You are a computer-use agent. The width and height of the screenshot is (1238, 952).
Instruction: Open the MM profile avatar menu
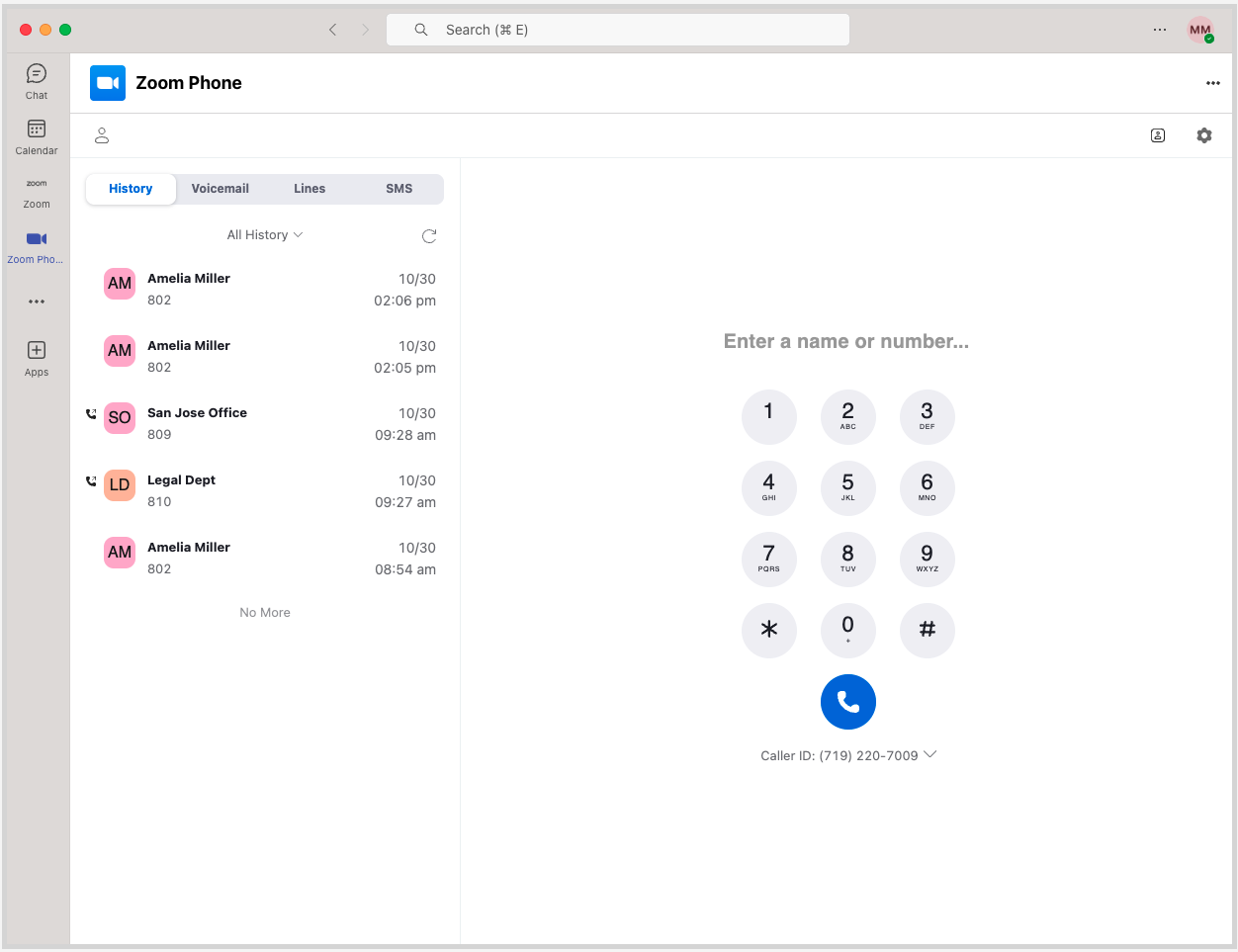1200,30
